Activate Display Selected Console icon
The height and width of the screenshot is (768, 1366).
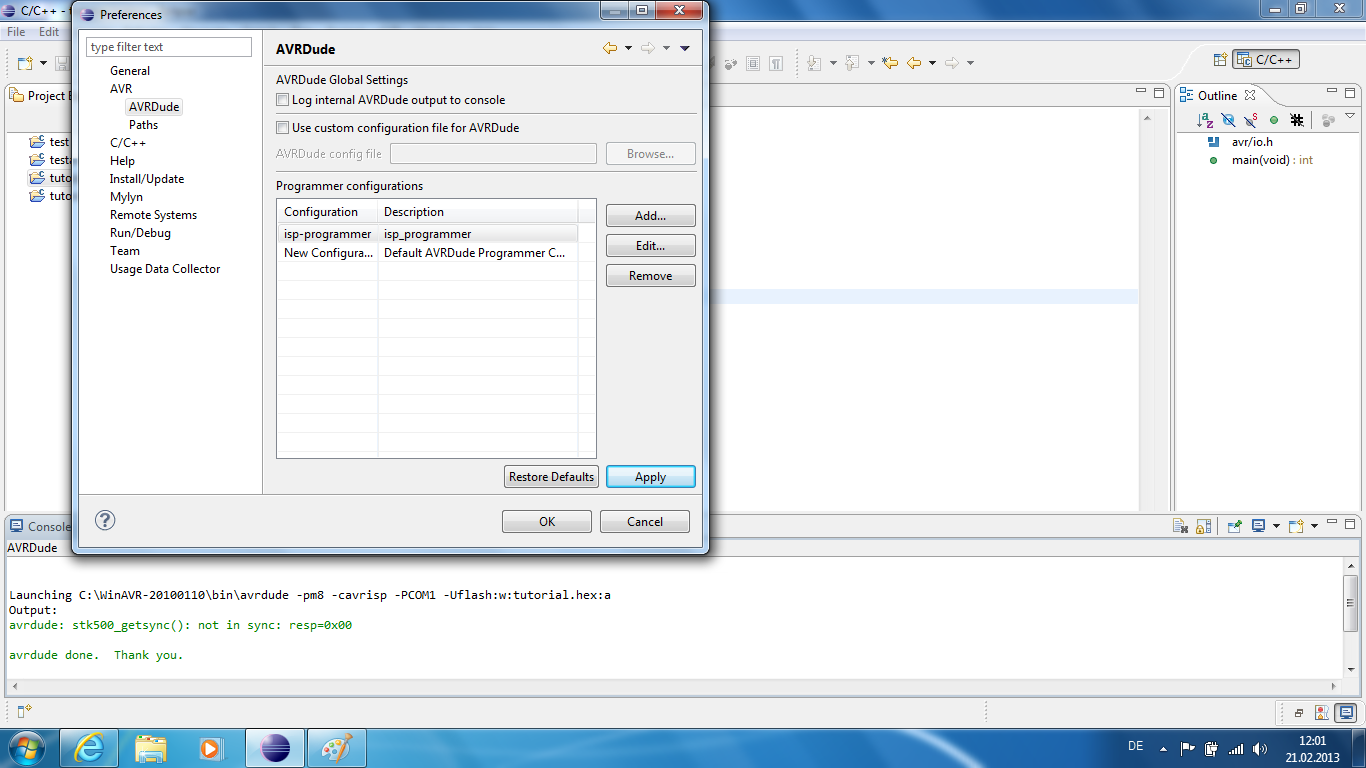1258,527
